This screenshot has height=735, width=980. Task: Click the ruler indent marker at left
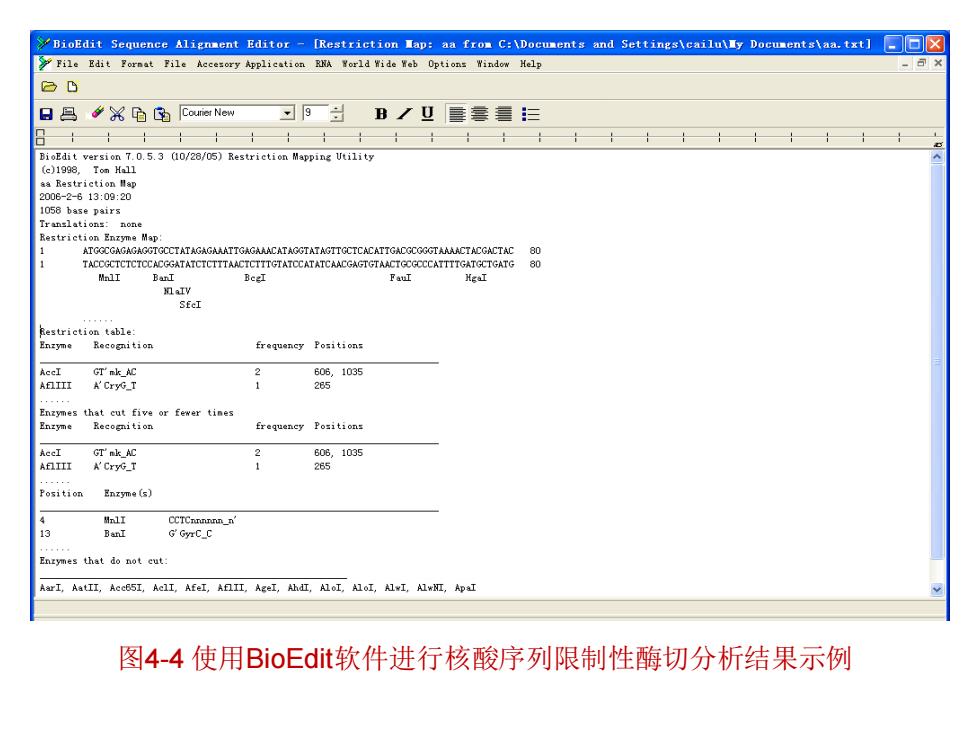pos(41,137)
